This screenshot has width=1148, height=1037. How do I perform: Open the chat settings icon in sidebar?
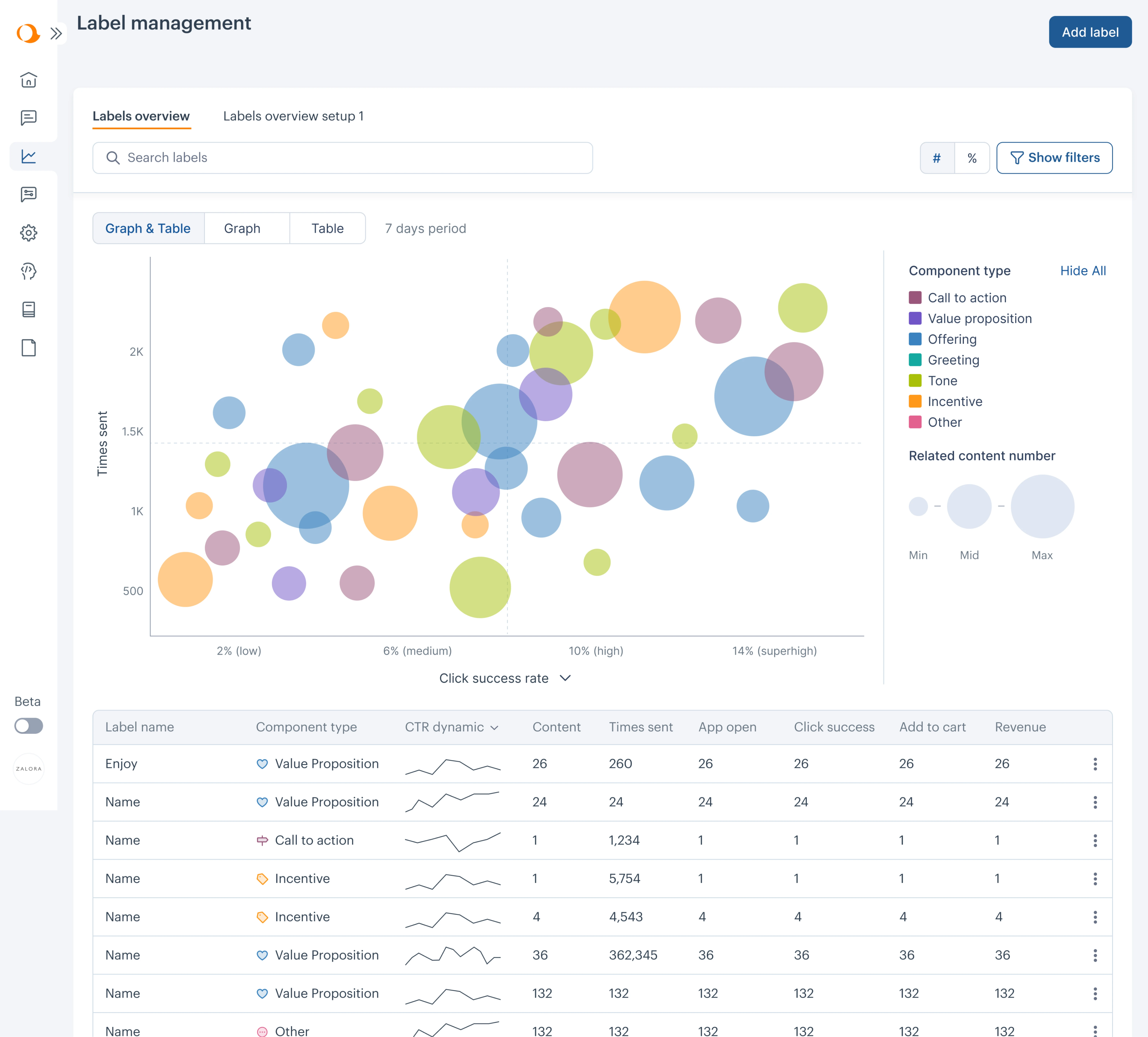point(29,194)
